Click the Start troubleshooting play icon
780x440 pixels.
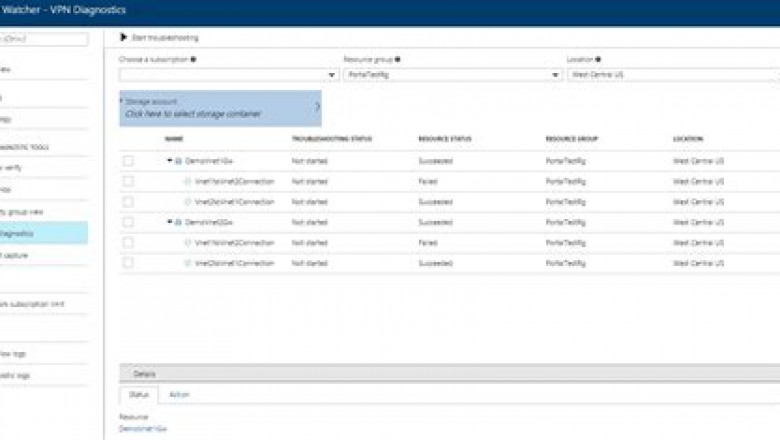tap(124, 37)
